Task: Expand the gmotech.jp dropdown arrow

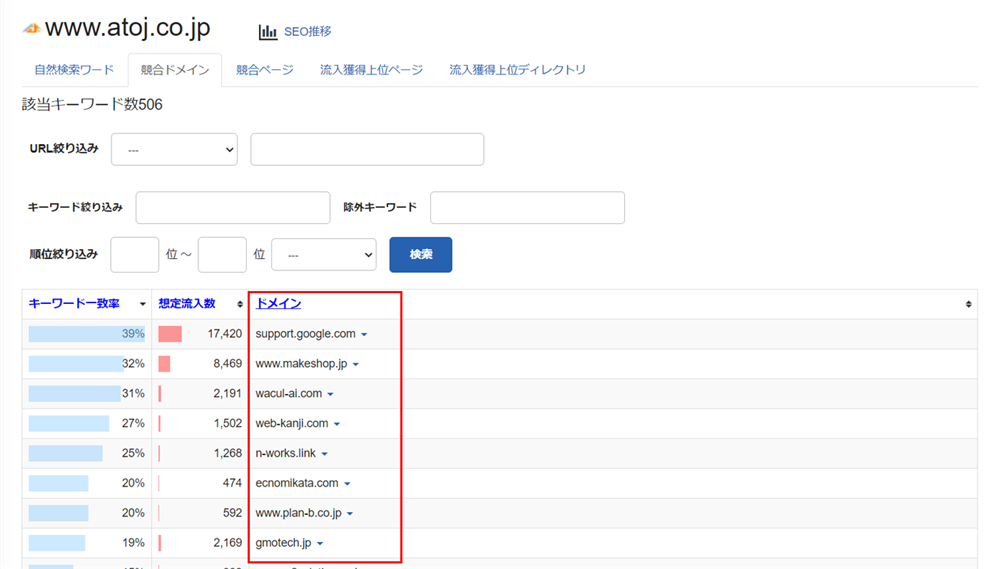Action: pos(320,543)
